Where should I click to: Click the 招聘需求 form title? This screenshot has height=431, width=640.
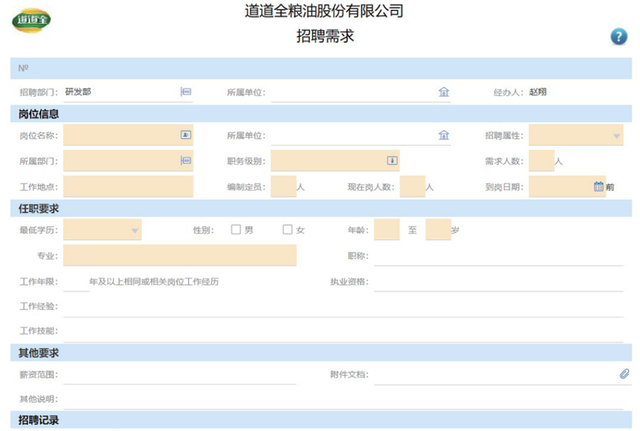[x=325, y=36]
